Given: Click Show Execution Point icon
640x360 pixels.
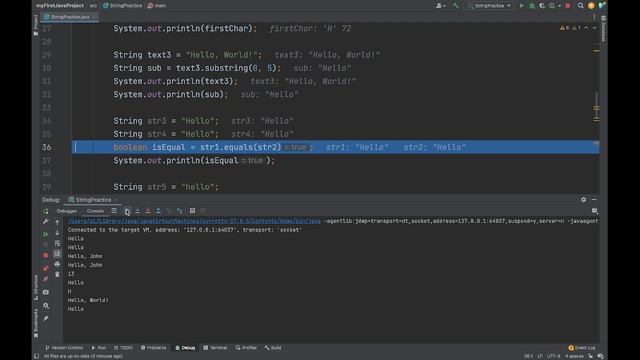Looking at the screenshot, I should [114, 211].
